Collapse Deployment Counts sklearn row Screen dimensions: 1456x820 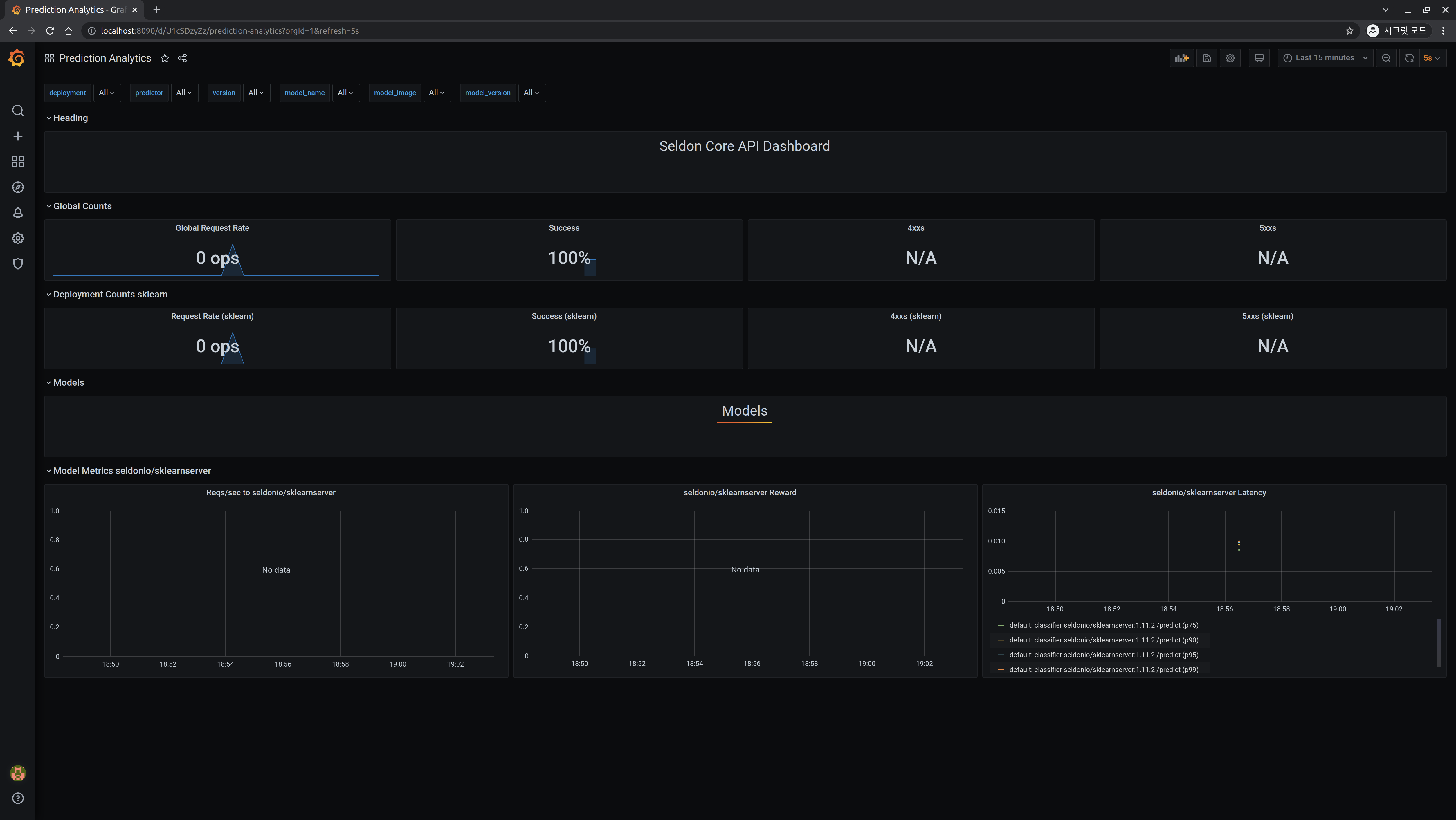click(106, 295)
